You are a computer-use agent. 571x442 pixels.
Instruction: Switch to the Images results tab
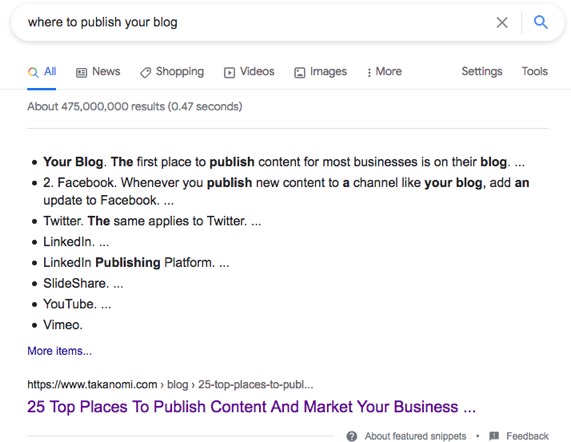click(328, 72)
